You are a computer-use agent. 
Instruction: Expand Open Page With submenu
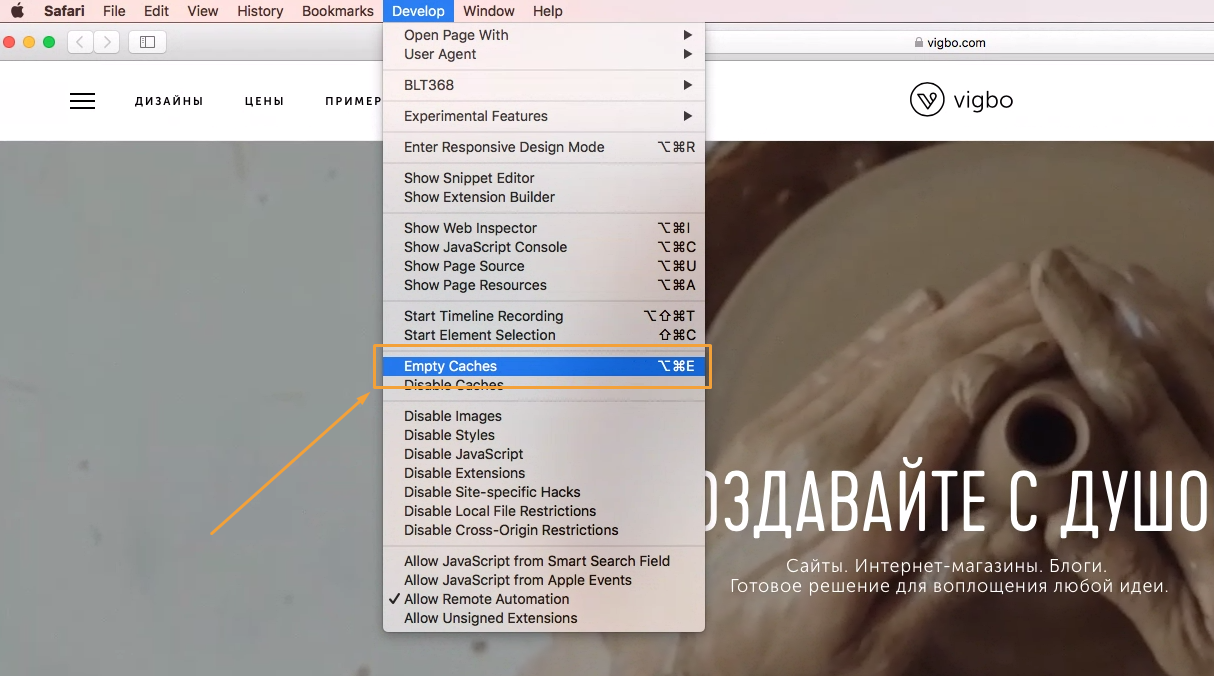[x=544, y=35]
